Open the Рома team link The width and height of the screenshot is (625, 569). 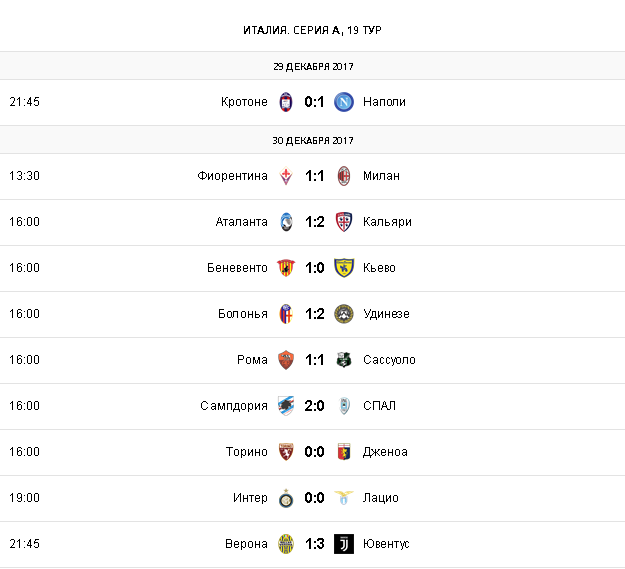point(253,360)
